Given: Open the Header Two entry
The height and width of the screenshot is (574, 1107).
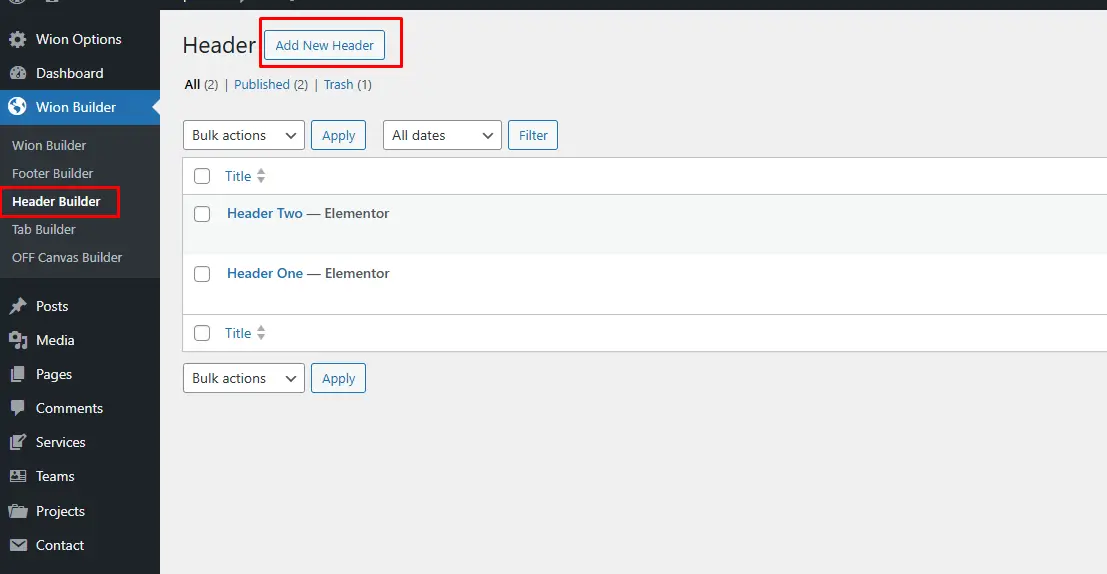Looking at the screenshot, I should point(265,213).
